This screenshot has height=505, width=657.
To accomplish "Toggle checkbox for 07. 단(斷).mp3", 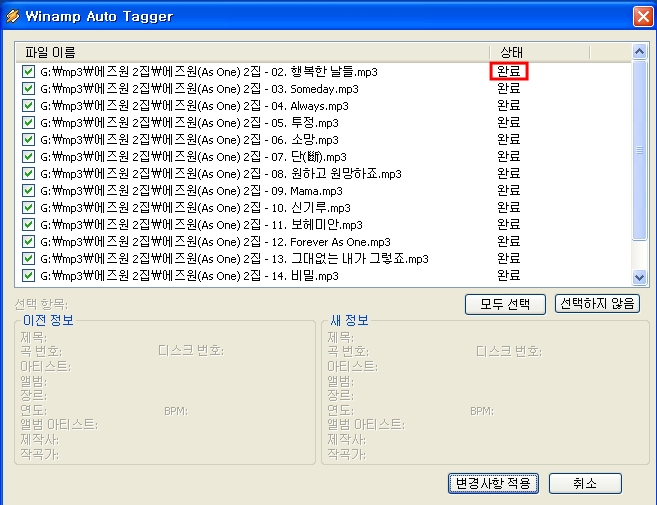I will coord(28,156).
